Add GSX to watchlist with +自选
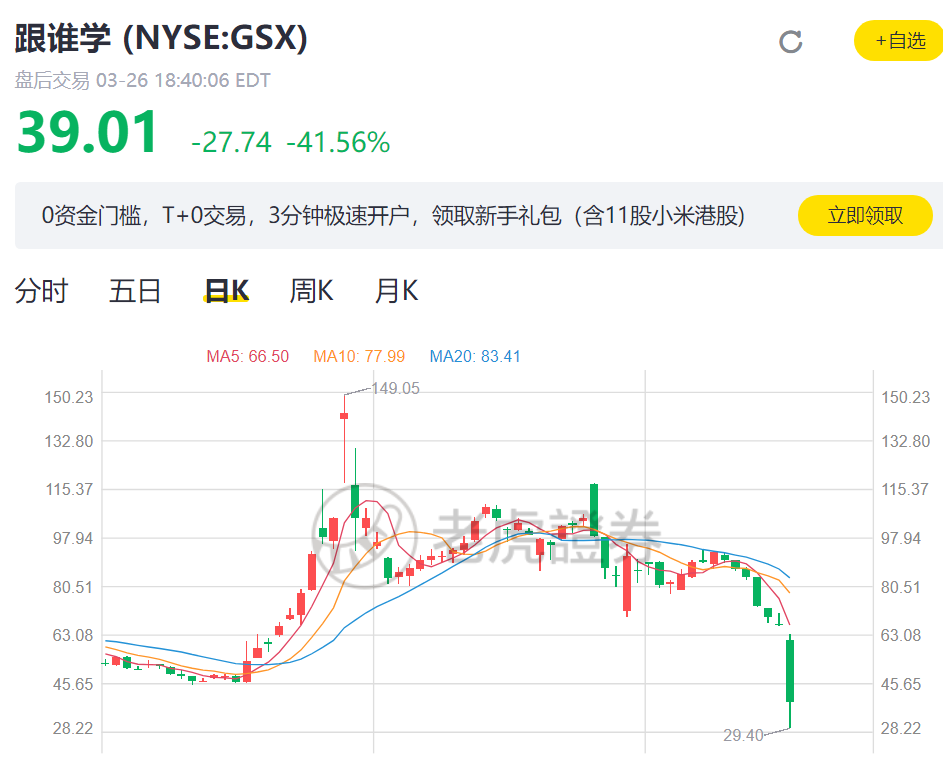Viewport: 943px width, 758px height. 898,40
